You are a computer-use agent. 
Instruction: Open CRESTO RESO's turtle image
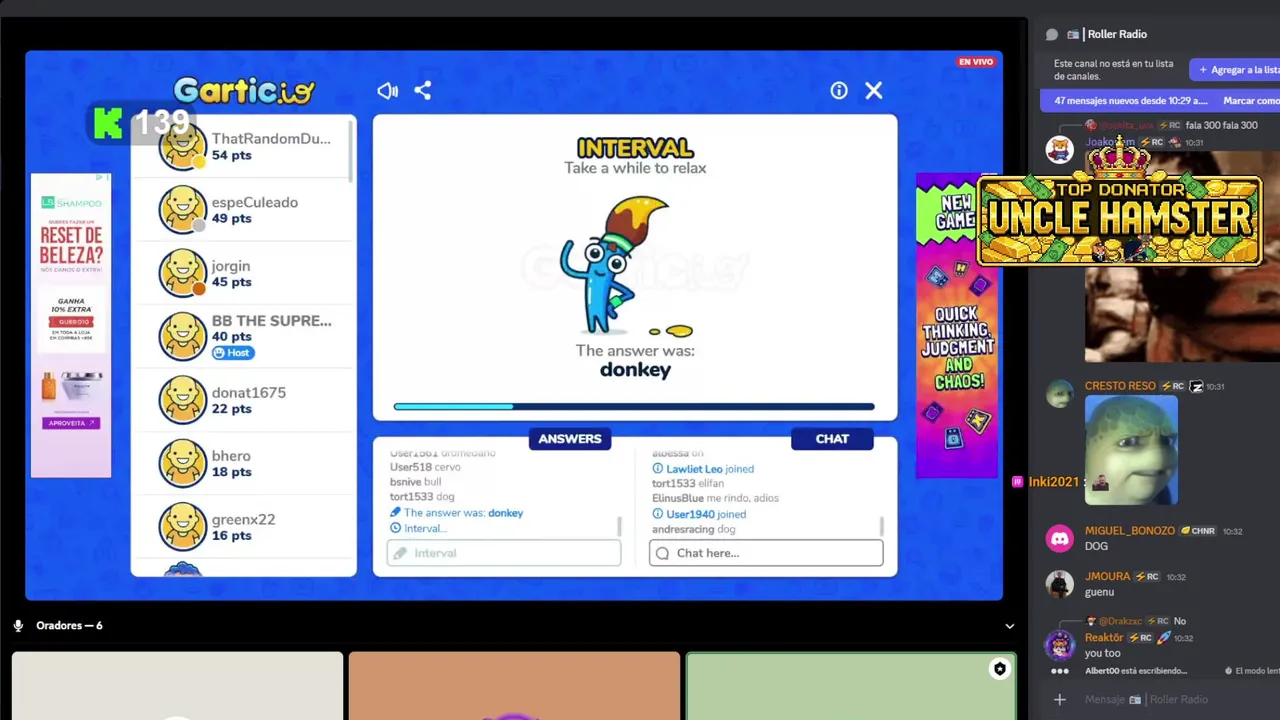point(1131,449)
